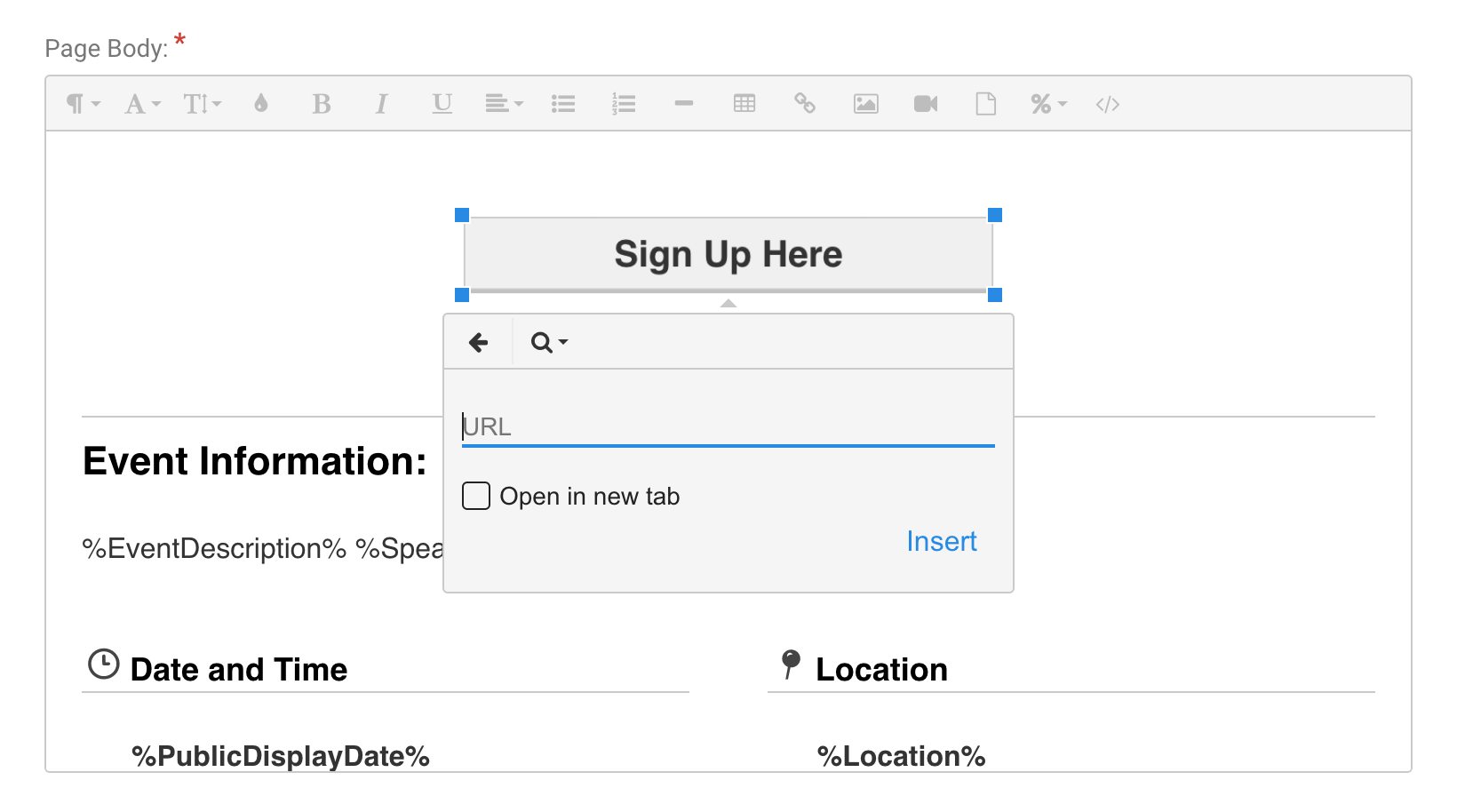This screenshot has width=1457, height=812.
Task: Click the insert file icon
Action: coord(986,104)
